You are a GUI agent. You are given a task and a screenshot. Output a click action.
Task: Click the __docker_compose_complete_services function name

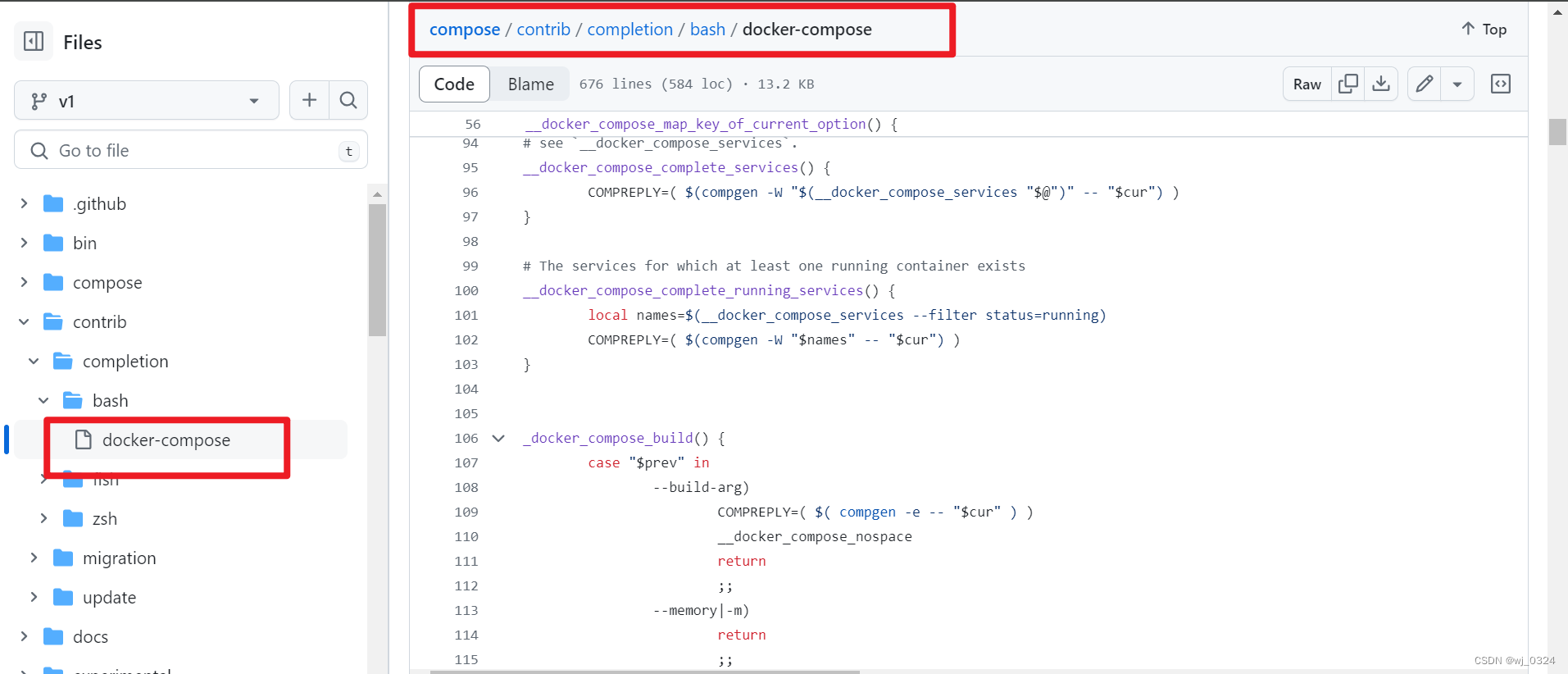tap(661, 167)
